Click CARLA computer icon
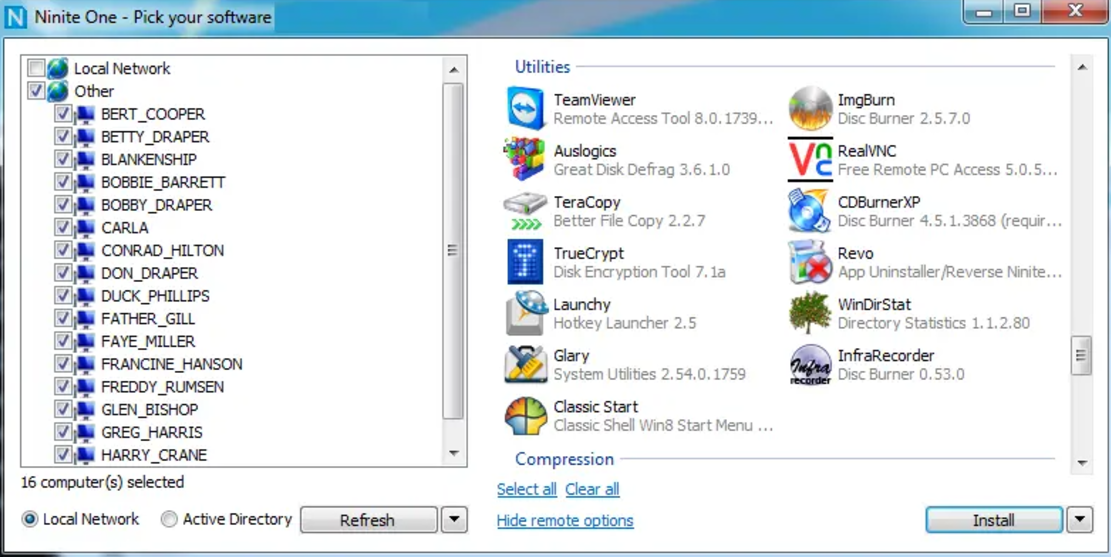 (85, 227)
